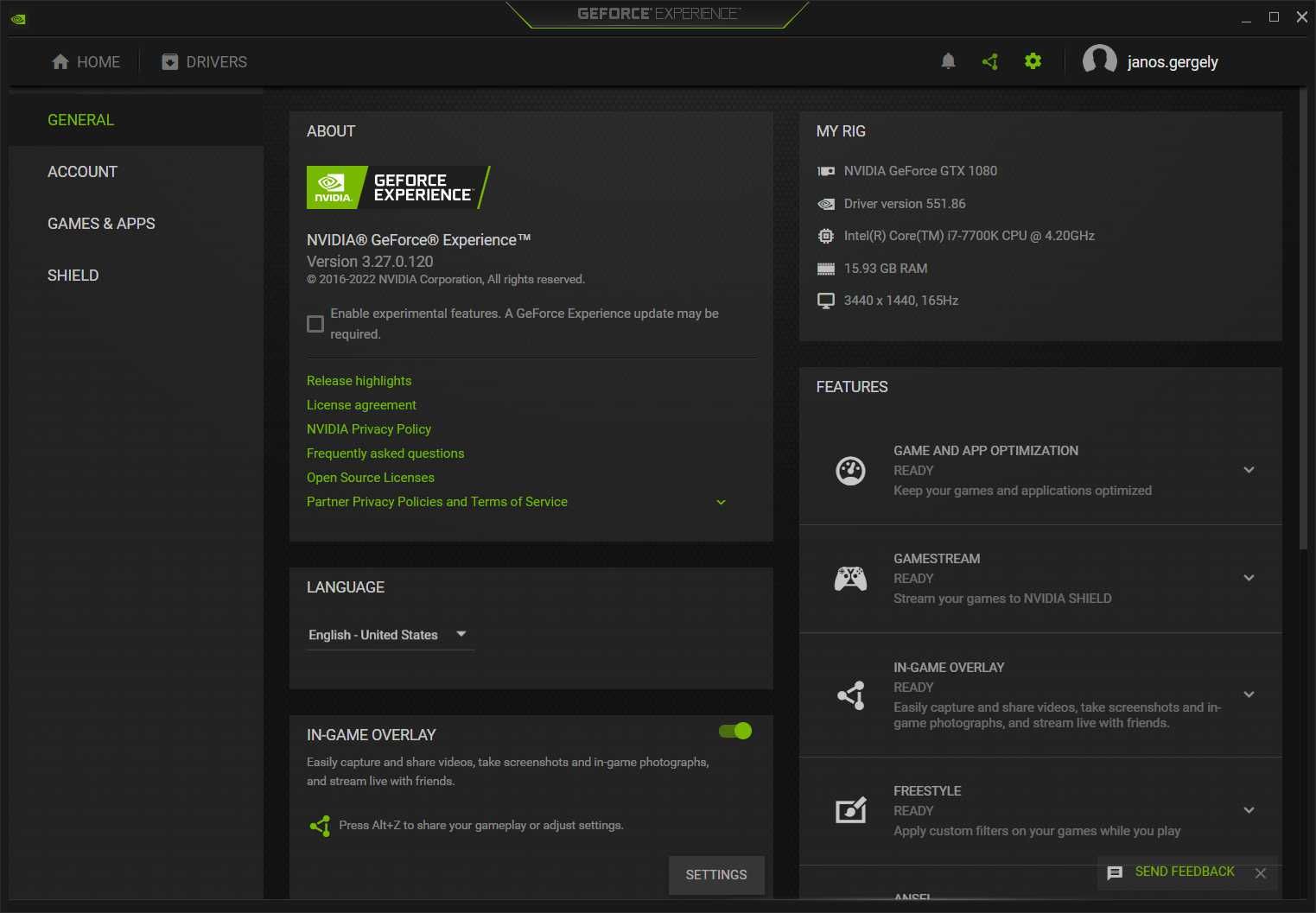Click the 3440 x 1440, 165Hz text
Screen dimensions: 1316x913
pyautogui.click(x=901, y=301)
